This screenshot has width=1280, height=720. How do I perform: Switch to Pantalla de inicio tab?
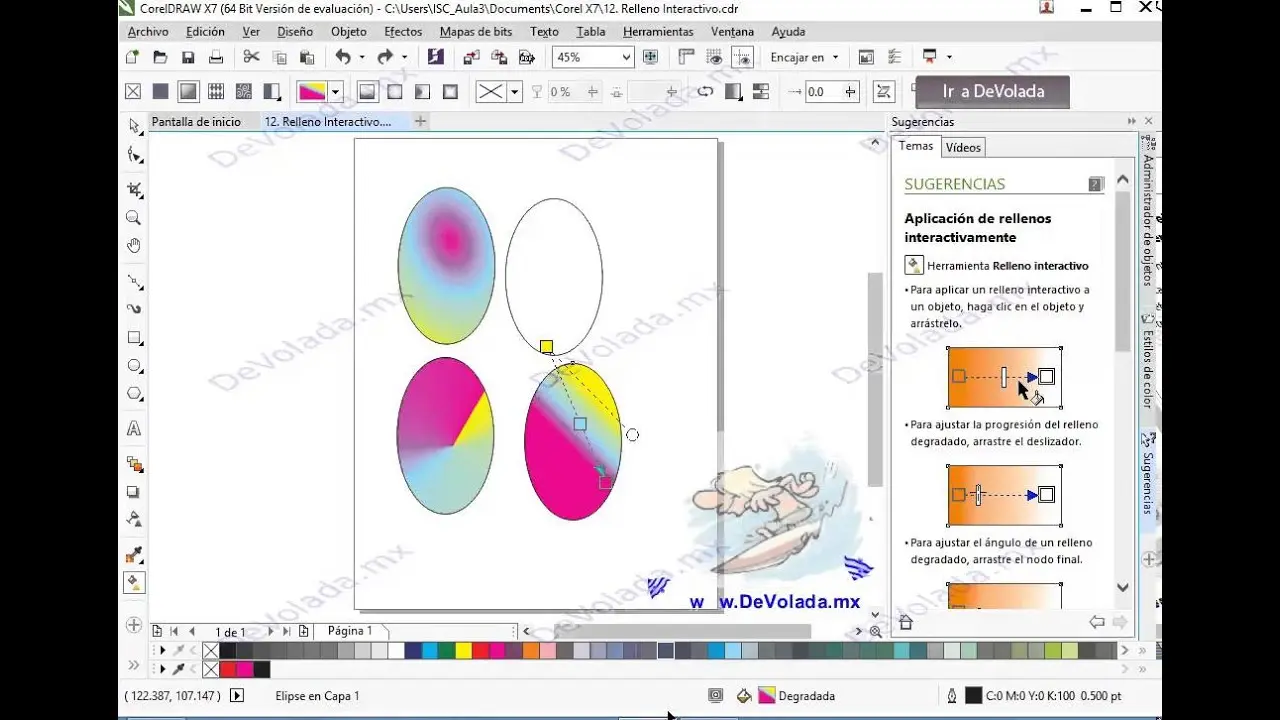click(196, 121)
